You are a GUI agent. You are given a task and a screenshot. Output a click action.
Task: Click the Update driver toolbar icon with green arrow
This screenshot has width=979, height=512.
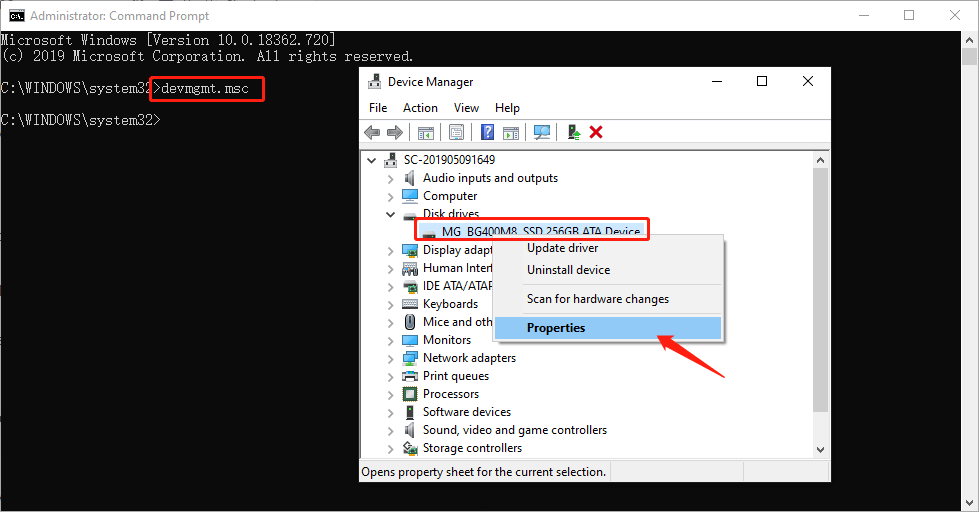coord(573,132)
